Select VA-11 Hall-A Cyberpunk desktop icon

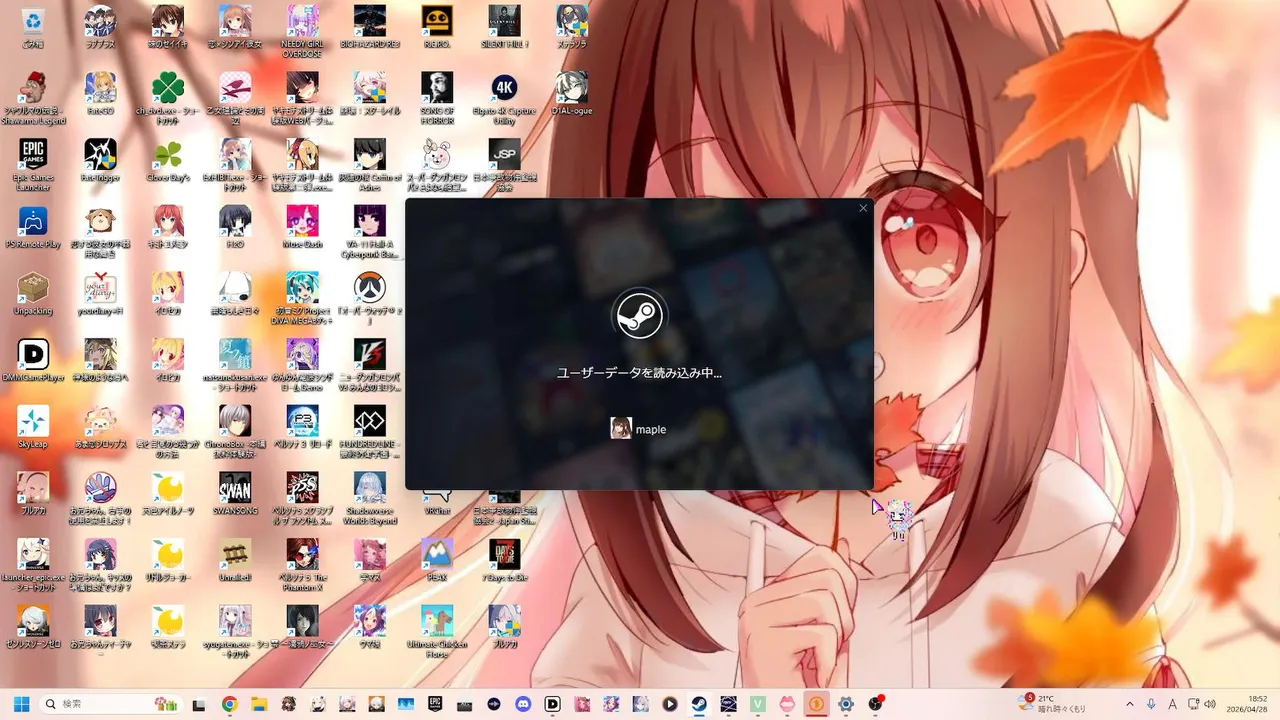(x=369, y=233)
